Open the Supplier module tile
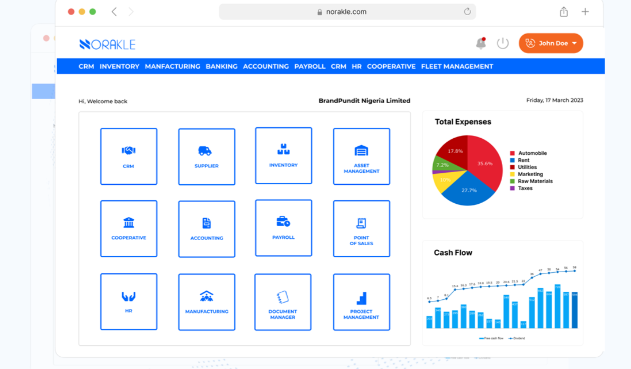The width and height of the screenshot is (631, 369). click(206, 157)
